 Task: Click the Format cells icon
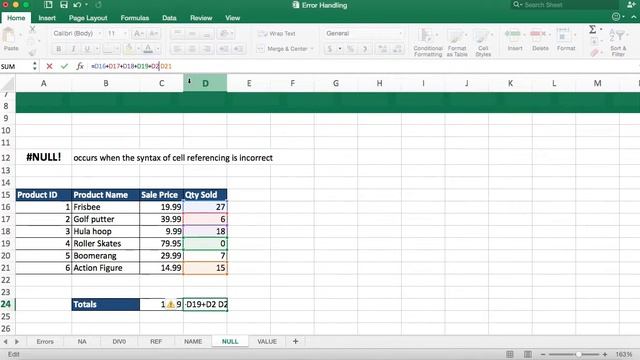pos(565,35)
